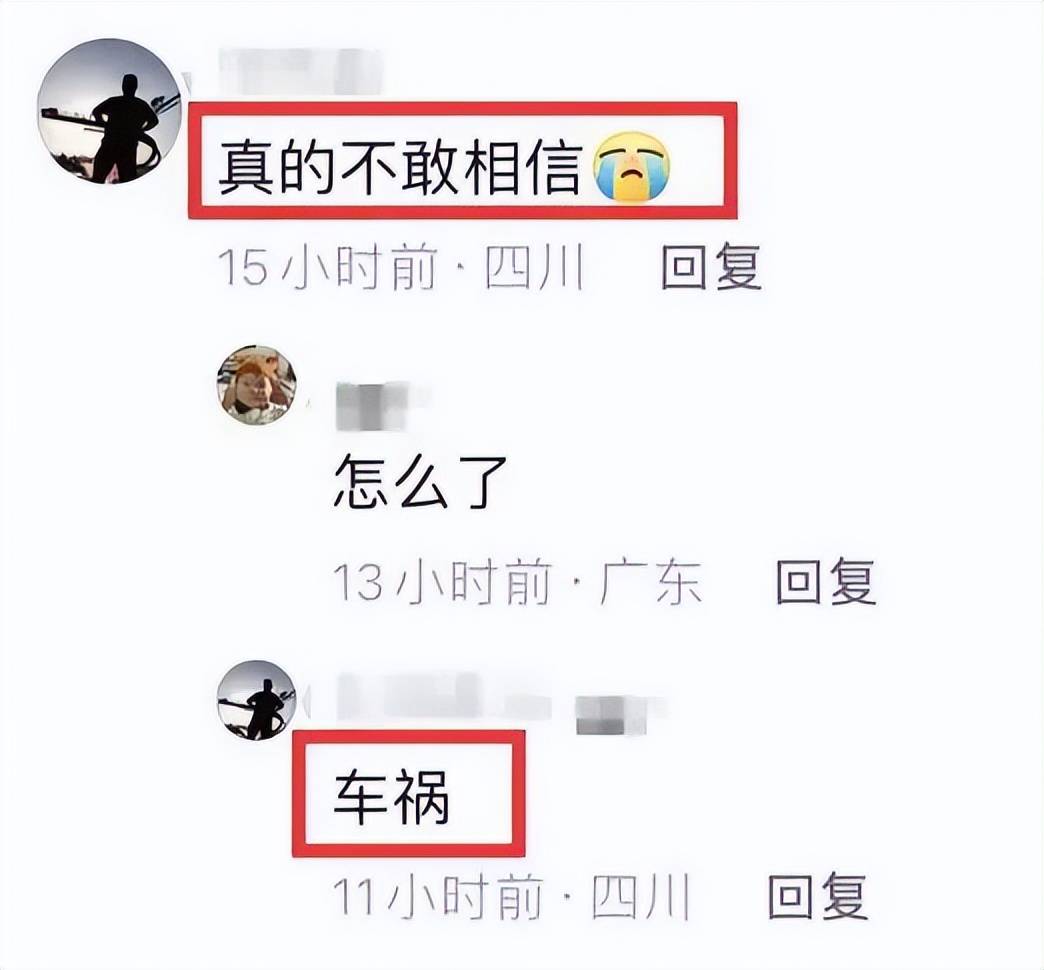Screen dimensions: 1044x970
Task: Select the reply text 怎么了
Action: coord(421,482)
